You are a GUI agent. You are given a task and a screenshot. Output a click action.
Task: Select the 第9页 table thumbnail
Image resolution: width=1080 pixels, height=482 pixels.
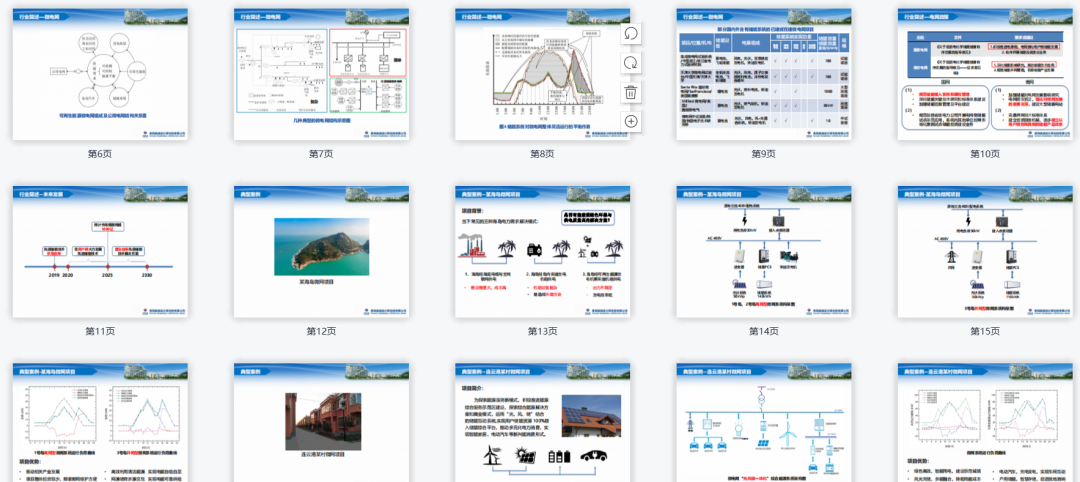(764, 74)
